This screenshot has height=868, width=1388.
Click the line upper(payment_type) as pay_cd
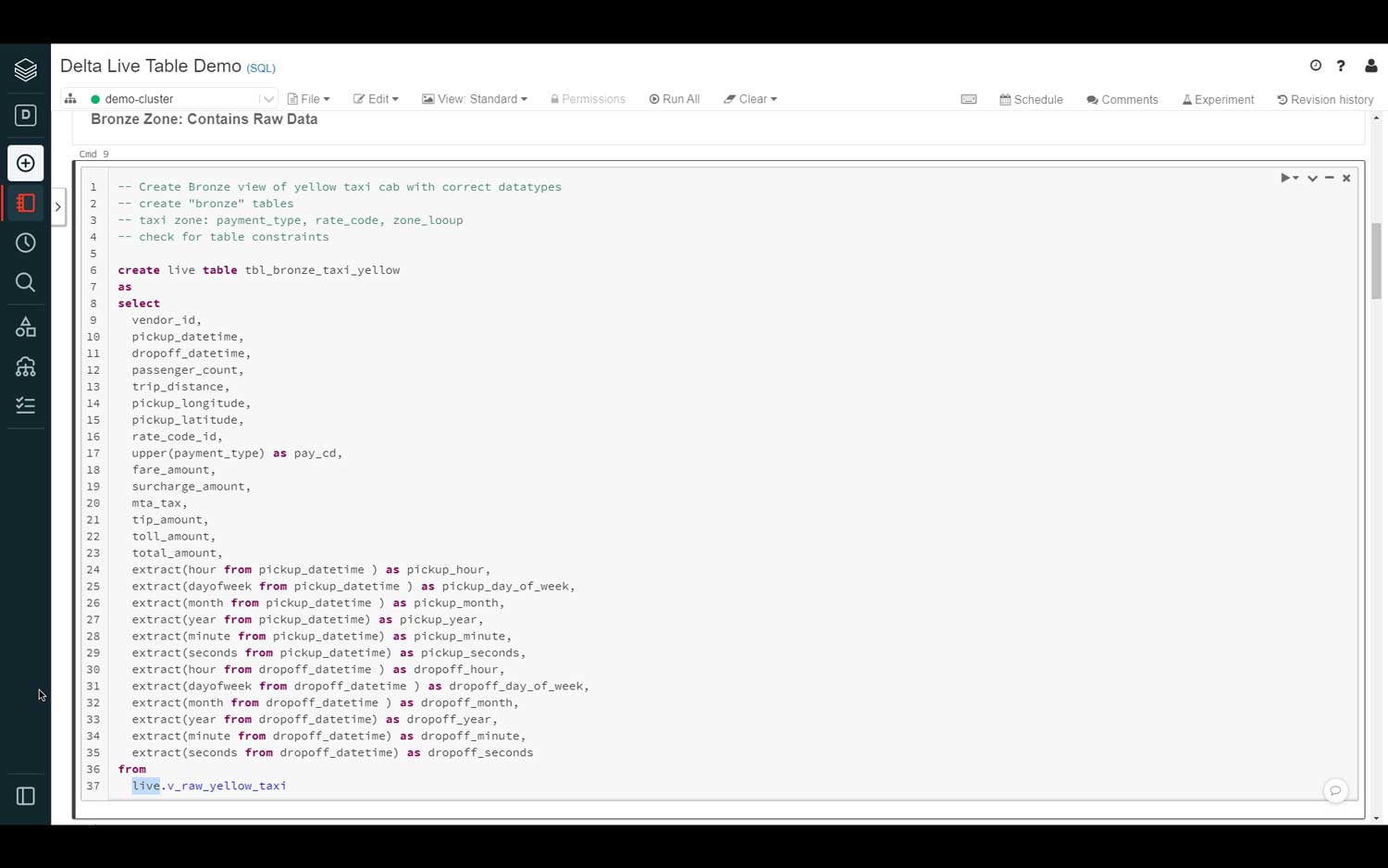click(x=237, y=453)
